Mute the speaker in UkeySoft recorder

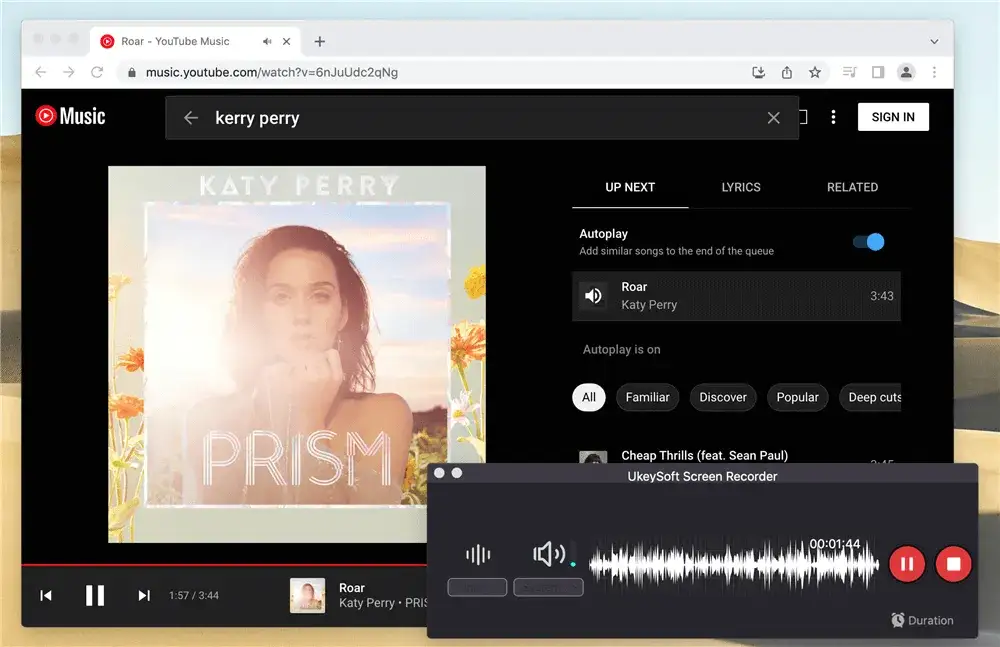click(548, 553)
